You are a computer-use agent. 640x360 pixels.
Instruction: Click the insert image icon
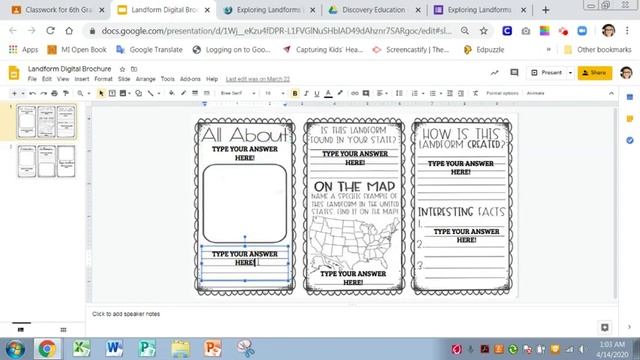pos(122,93)
